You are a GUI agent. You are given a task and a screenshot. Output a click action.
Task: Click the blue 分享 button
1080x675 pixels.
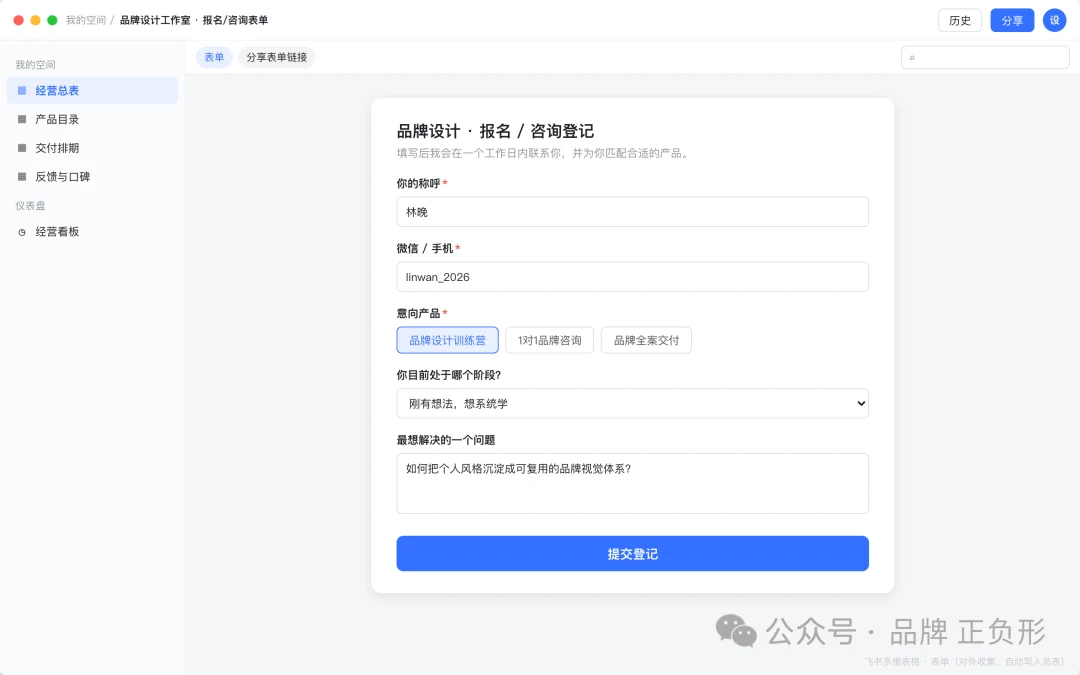1012,21
